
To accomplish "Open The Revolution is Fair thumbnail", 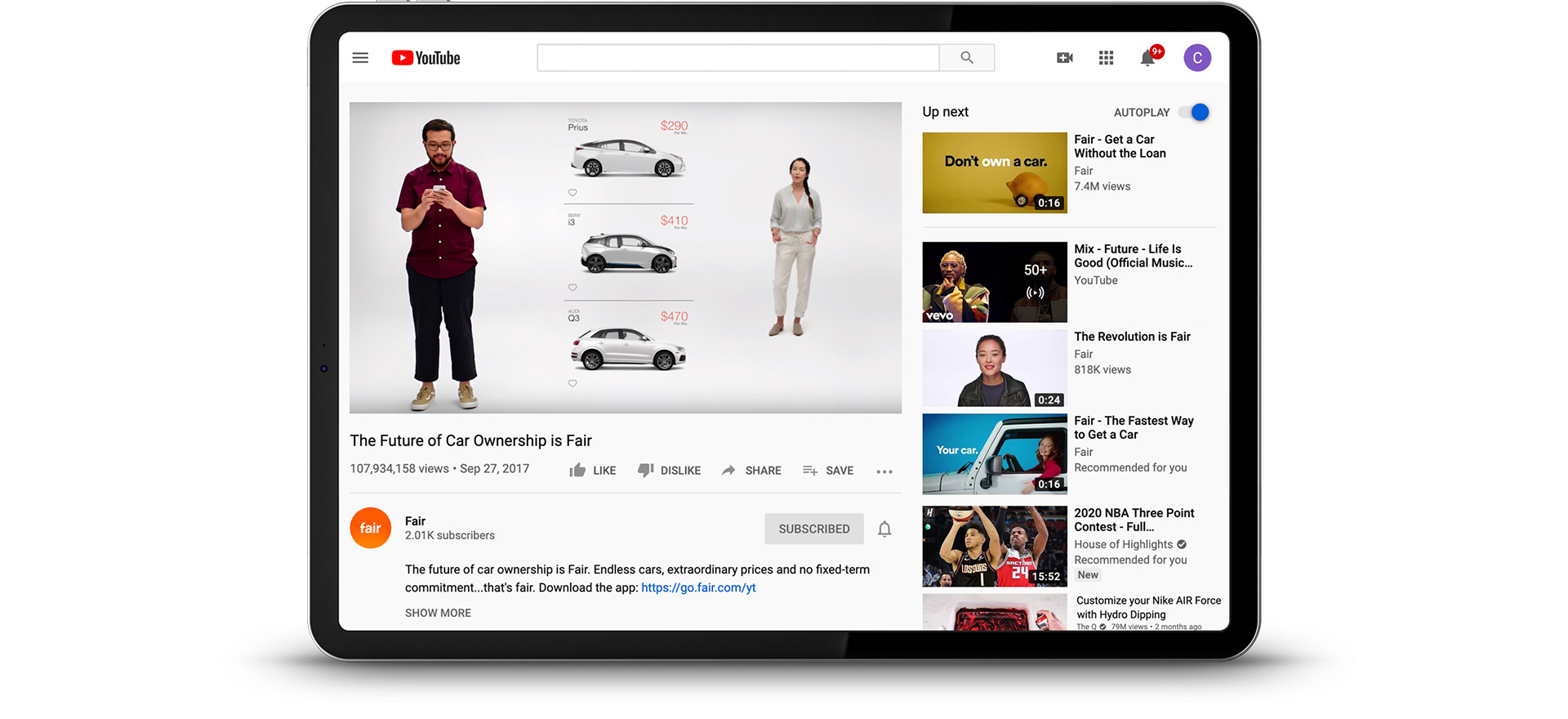I will pos(995,368).
